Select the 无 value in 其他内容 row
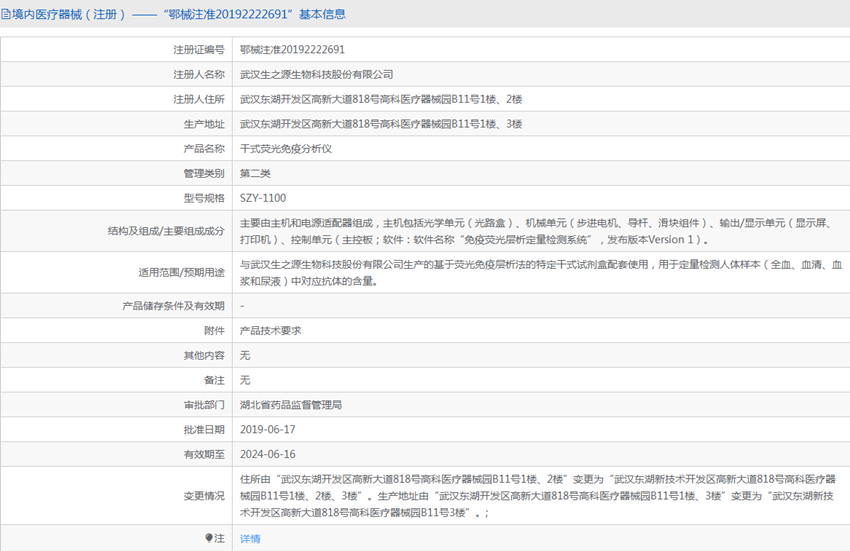Image resolution: width=850 pixels, height=551 pixels. (245, 355)
